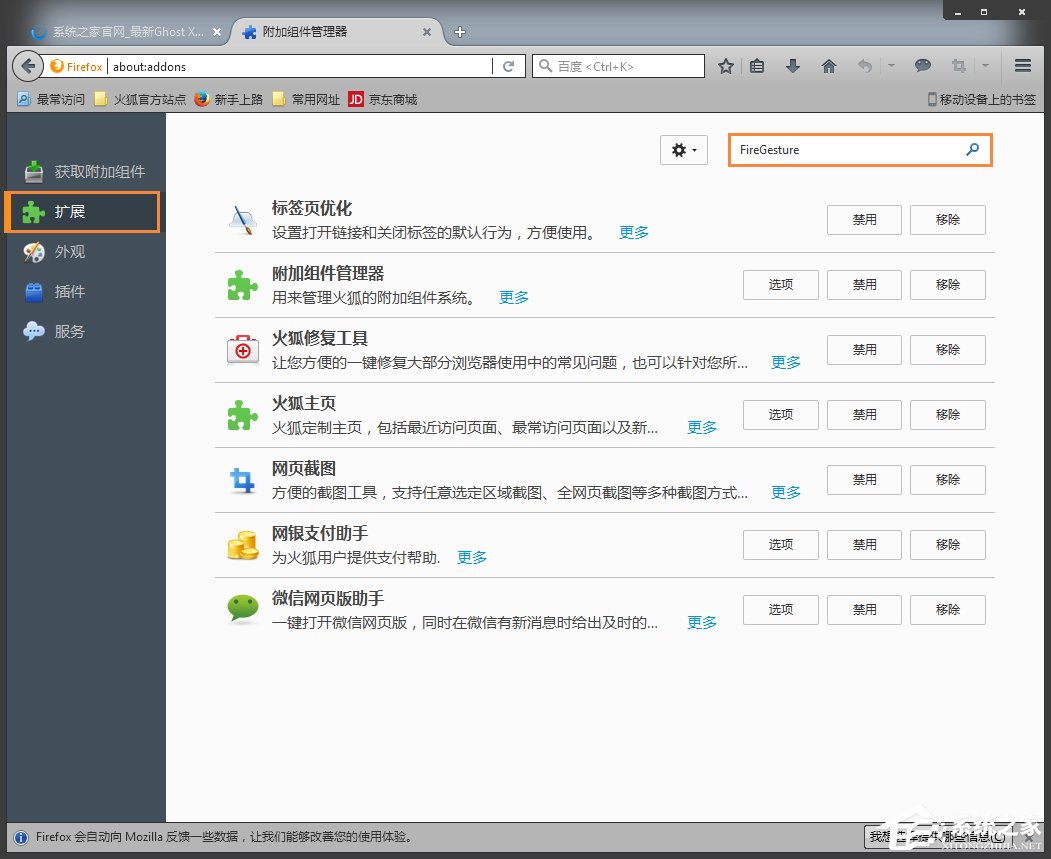Open the 京东商城 JD bookmark
Viewport: 1051px width, 859px height.
pyautogui.click(x=382, y=99)
